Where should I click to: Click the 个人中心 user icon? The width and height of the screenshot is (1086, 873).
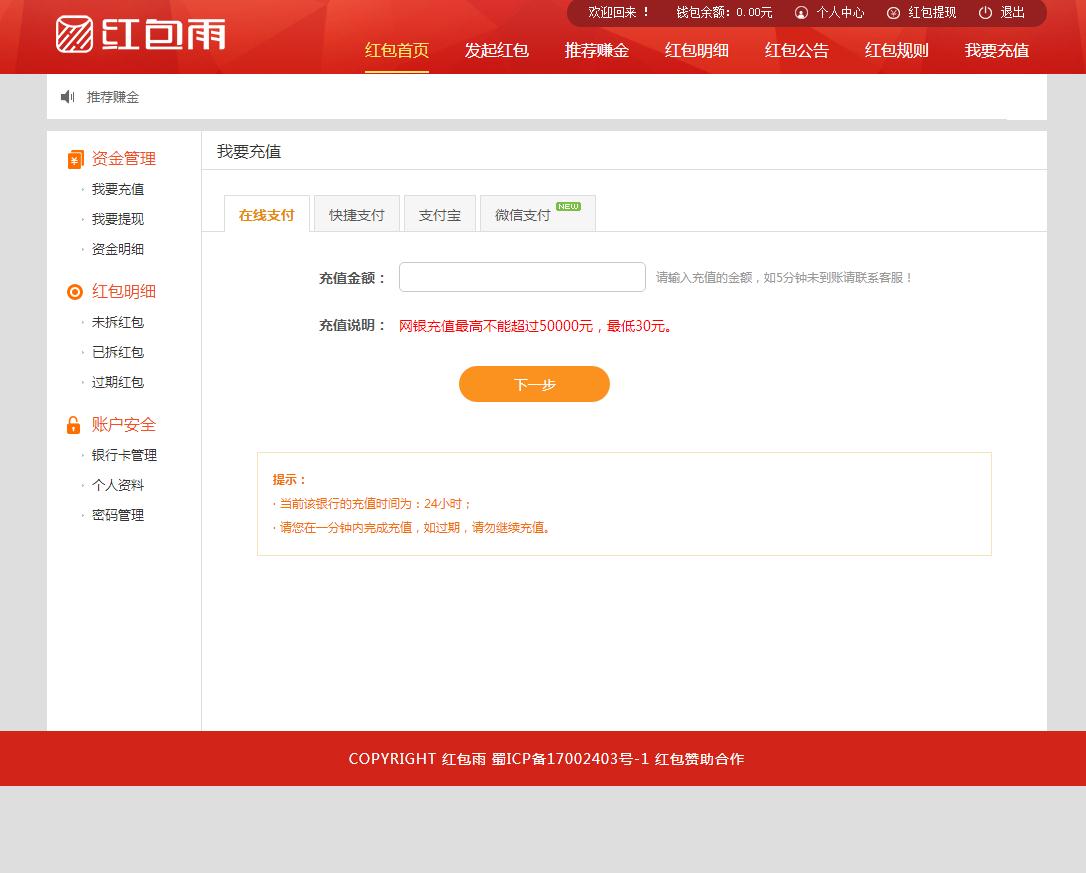801,13
